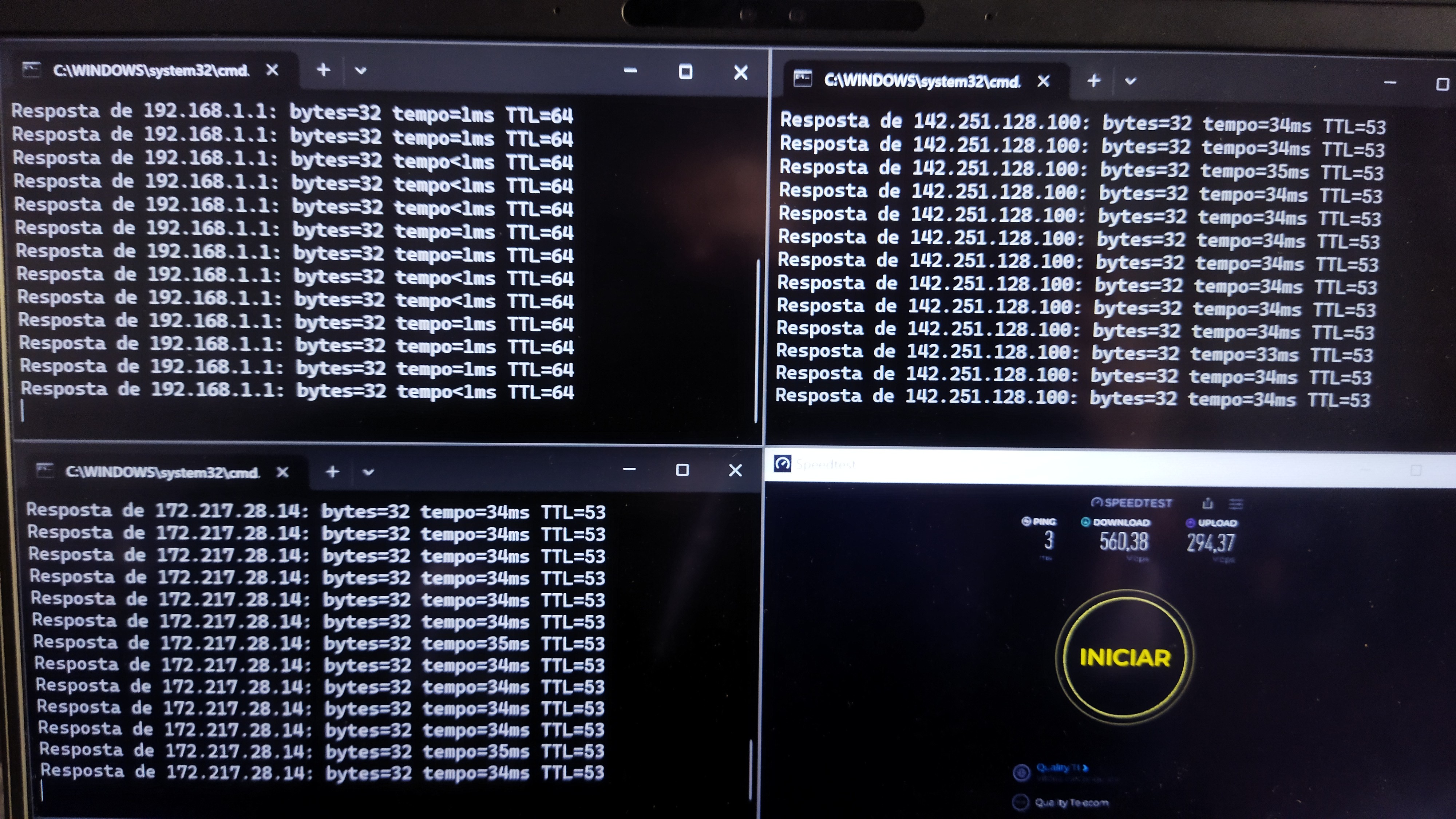The width and height of the screenshot is (1456, 819).
Task: Close the cmd tab pinging 142.251.128.100
Action: click(1043, 82)
